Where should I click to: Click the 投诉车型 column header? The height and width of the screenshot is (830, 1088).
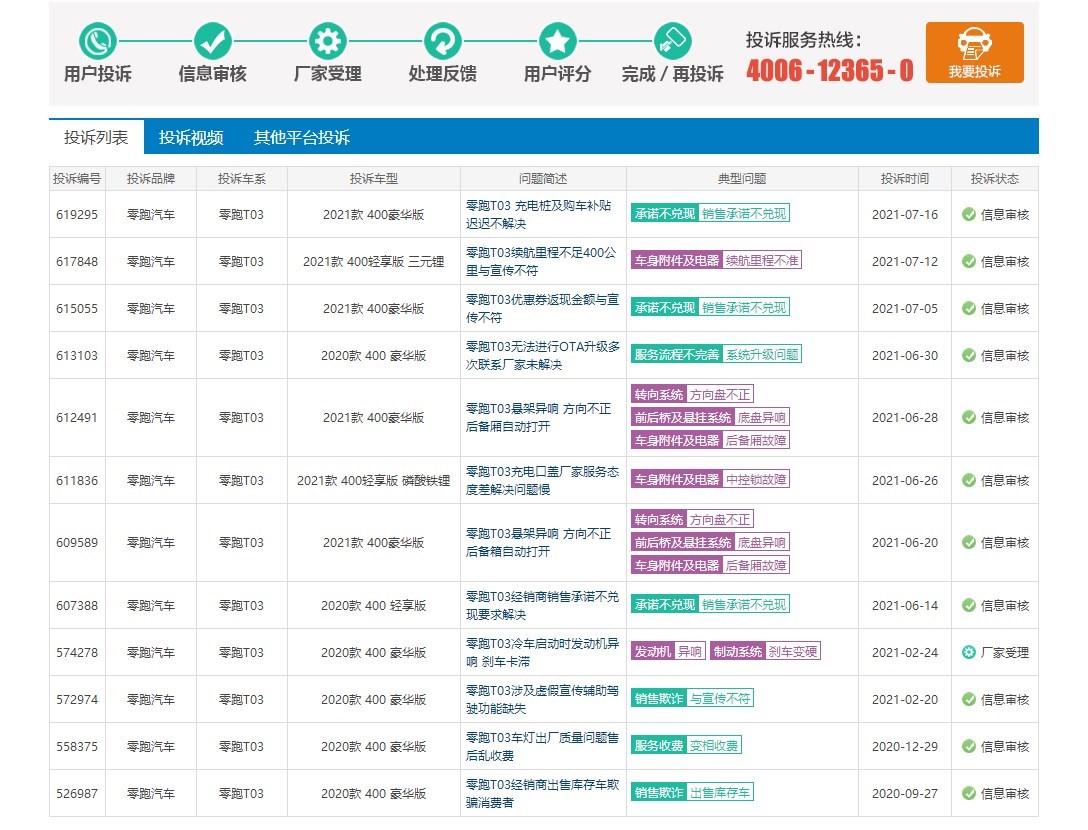pyautogui.click(x=373, y=178)
